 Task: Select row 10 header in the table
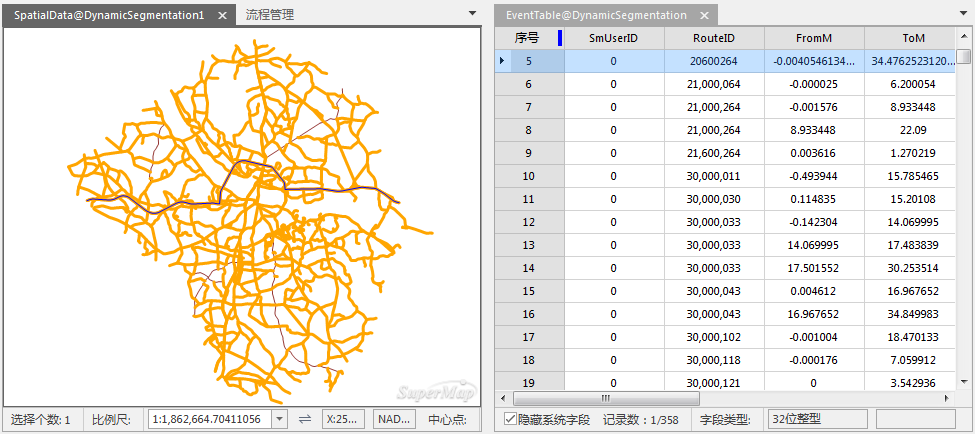pyautogui.click(x=529, y=176)
